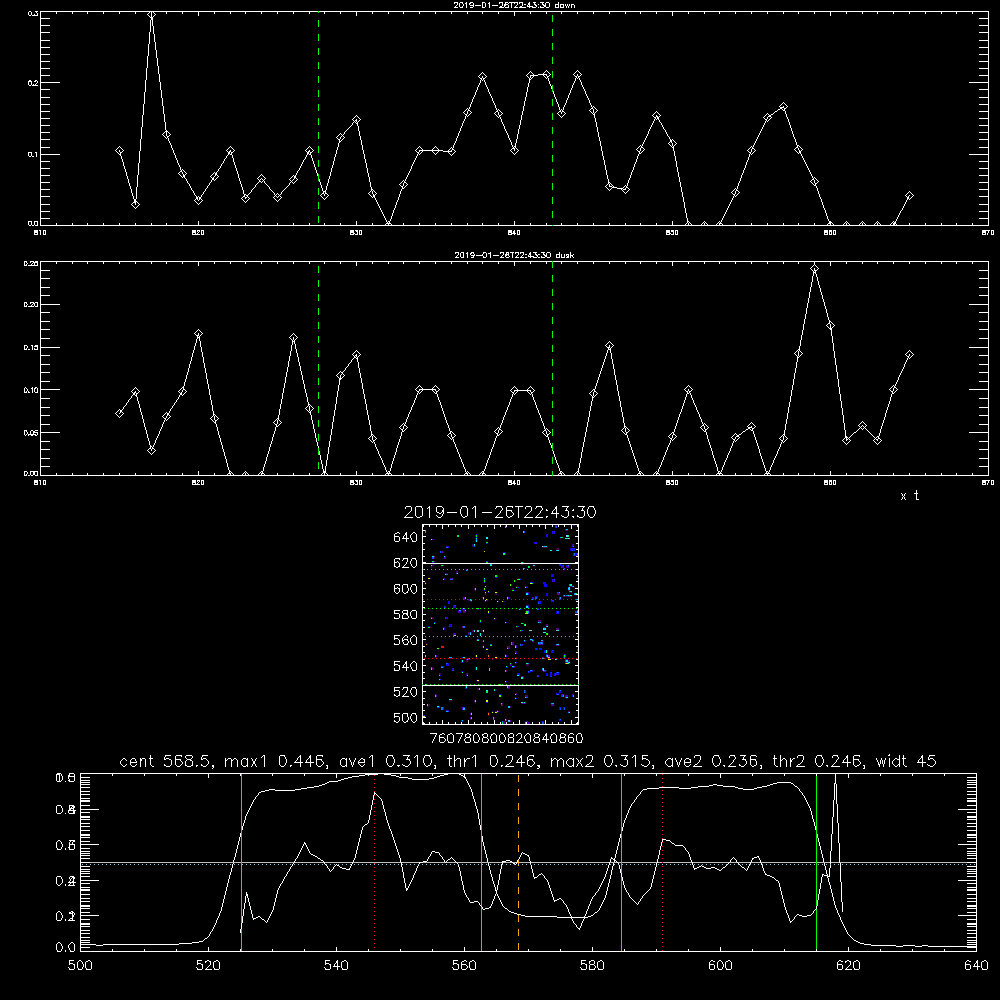This screenshot has width=1000, height=1000.
Task: Click the x-axis tick labels below scatter image
Action: coord(506,738)
